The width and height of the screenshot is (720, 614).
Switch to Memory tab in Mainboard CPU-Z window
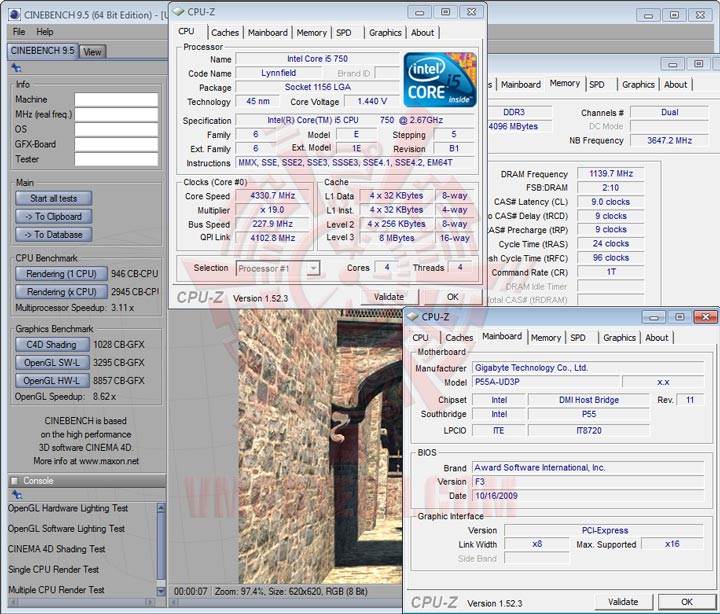coord(546,338)
